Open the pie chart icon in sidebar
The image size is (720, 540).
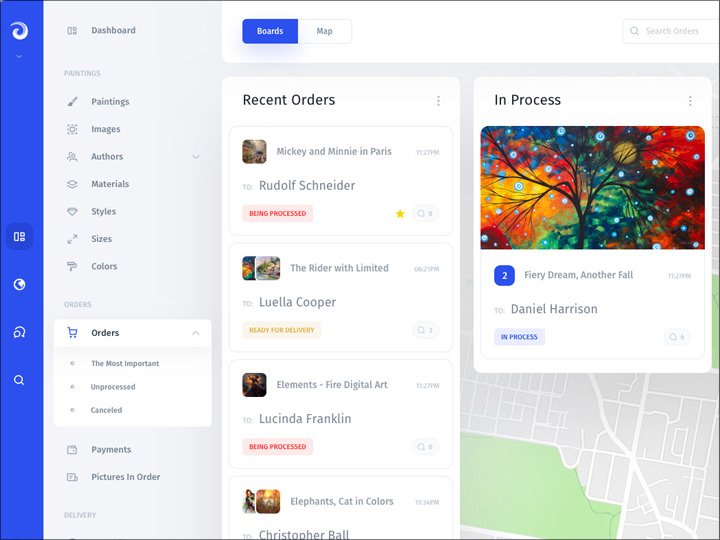(x=19, y=285)
